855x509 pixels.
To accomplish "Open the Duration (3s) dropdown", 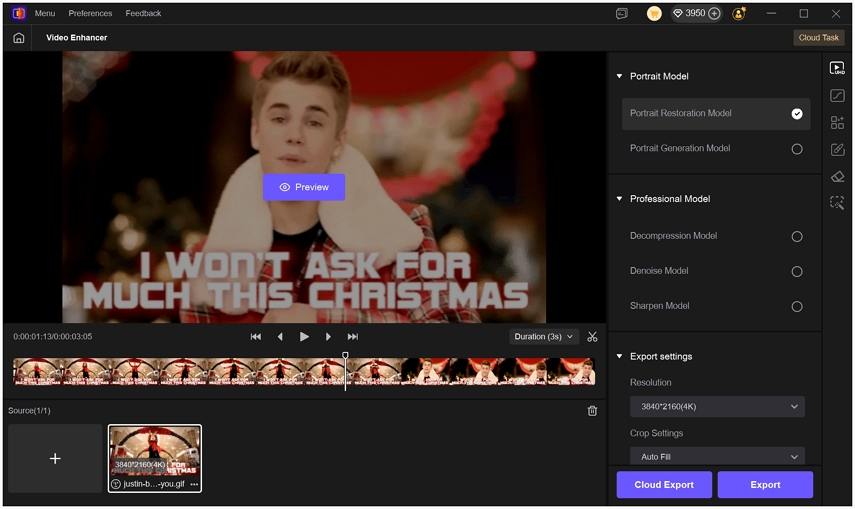I will click(x=543, y=337).
